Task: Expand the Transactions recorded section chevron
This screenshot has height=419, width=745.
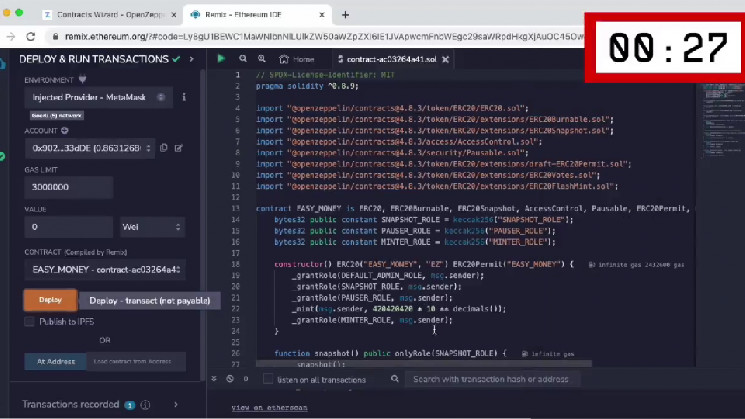Action: pos(176,404)
